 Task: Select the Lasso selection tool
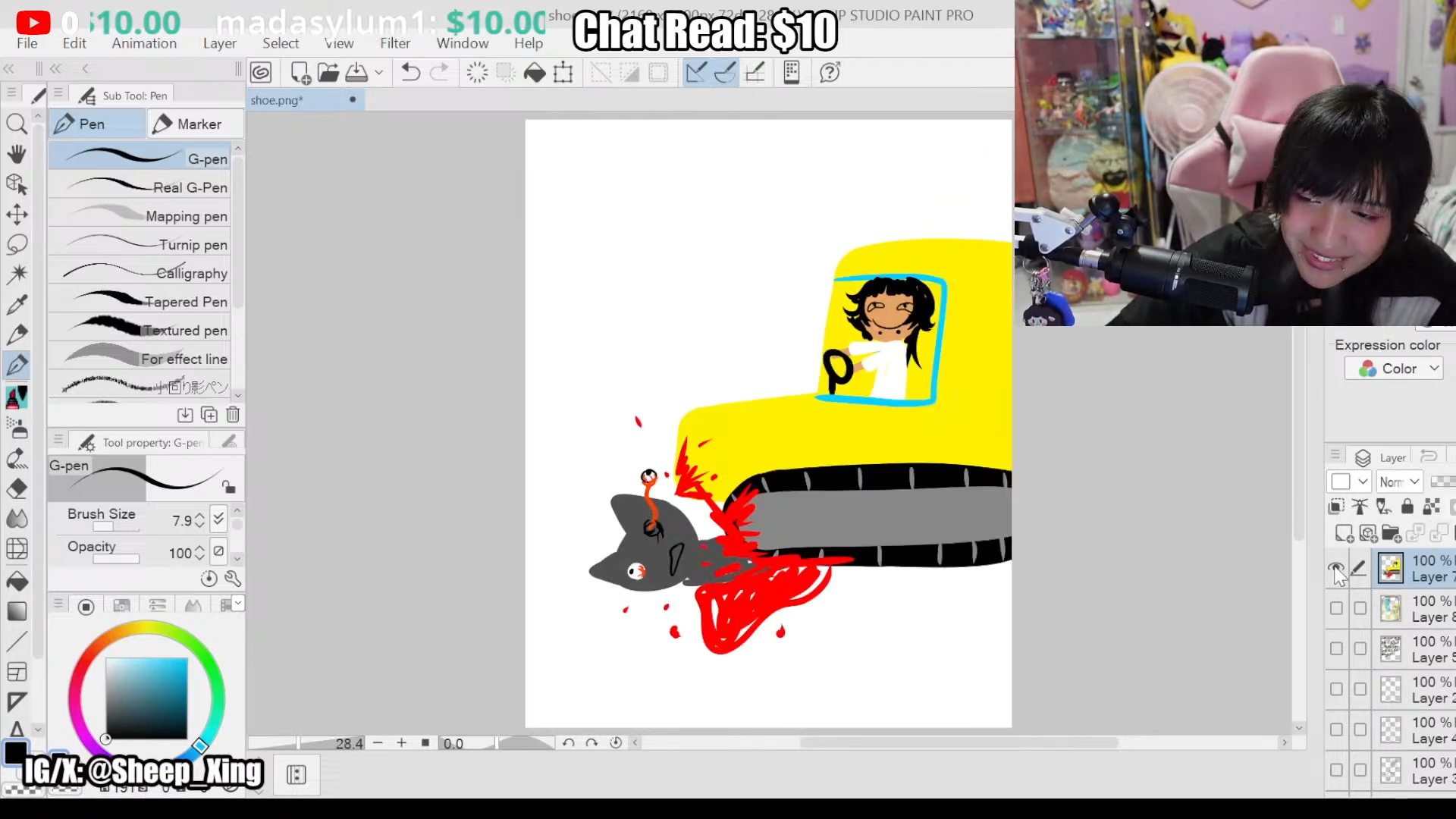[x=17, y=244]
